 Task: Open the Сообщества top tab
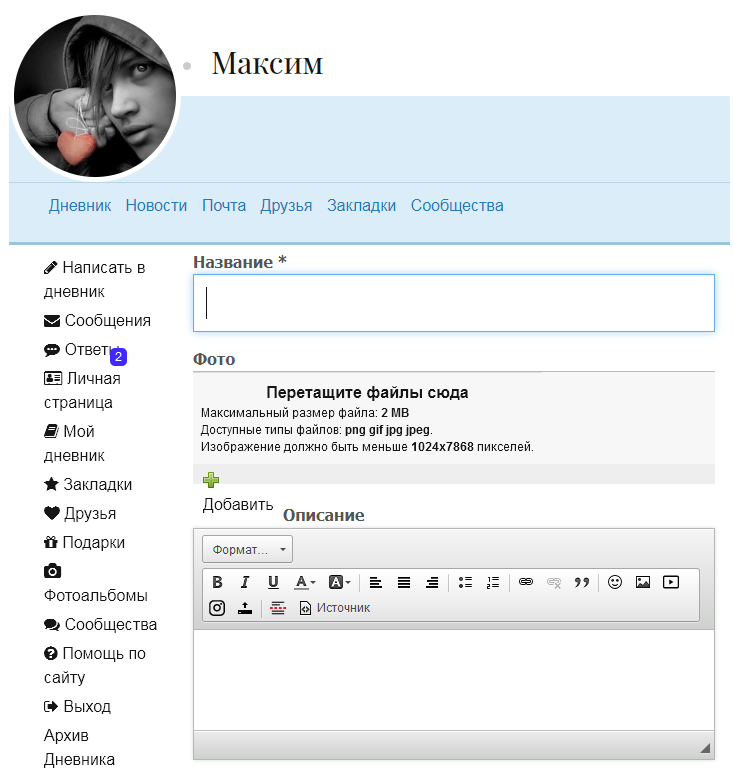[457, 205]
